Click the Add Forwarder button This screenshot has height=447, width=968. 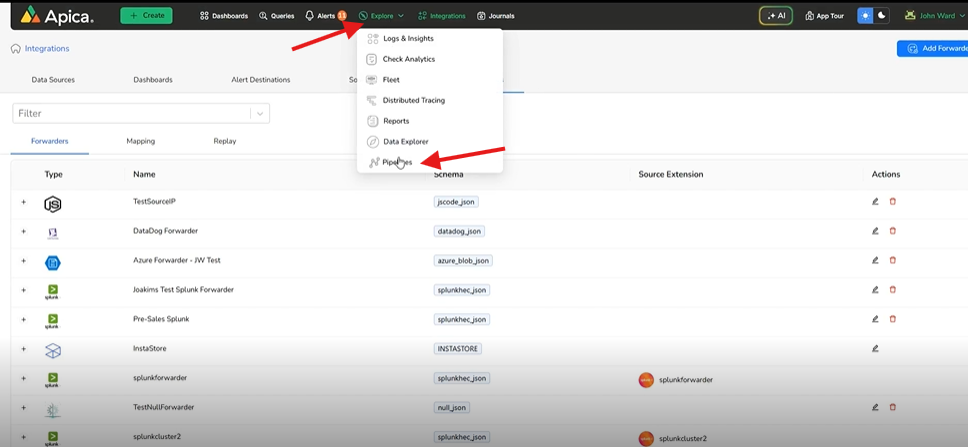click(x=933, y=48)
